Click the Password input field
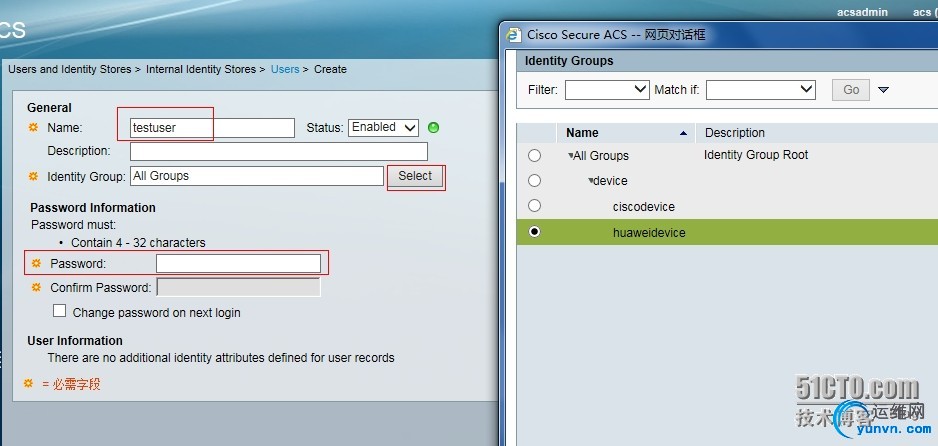The width and height of the screenshot is (938, 446). [238, 264]
